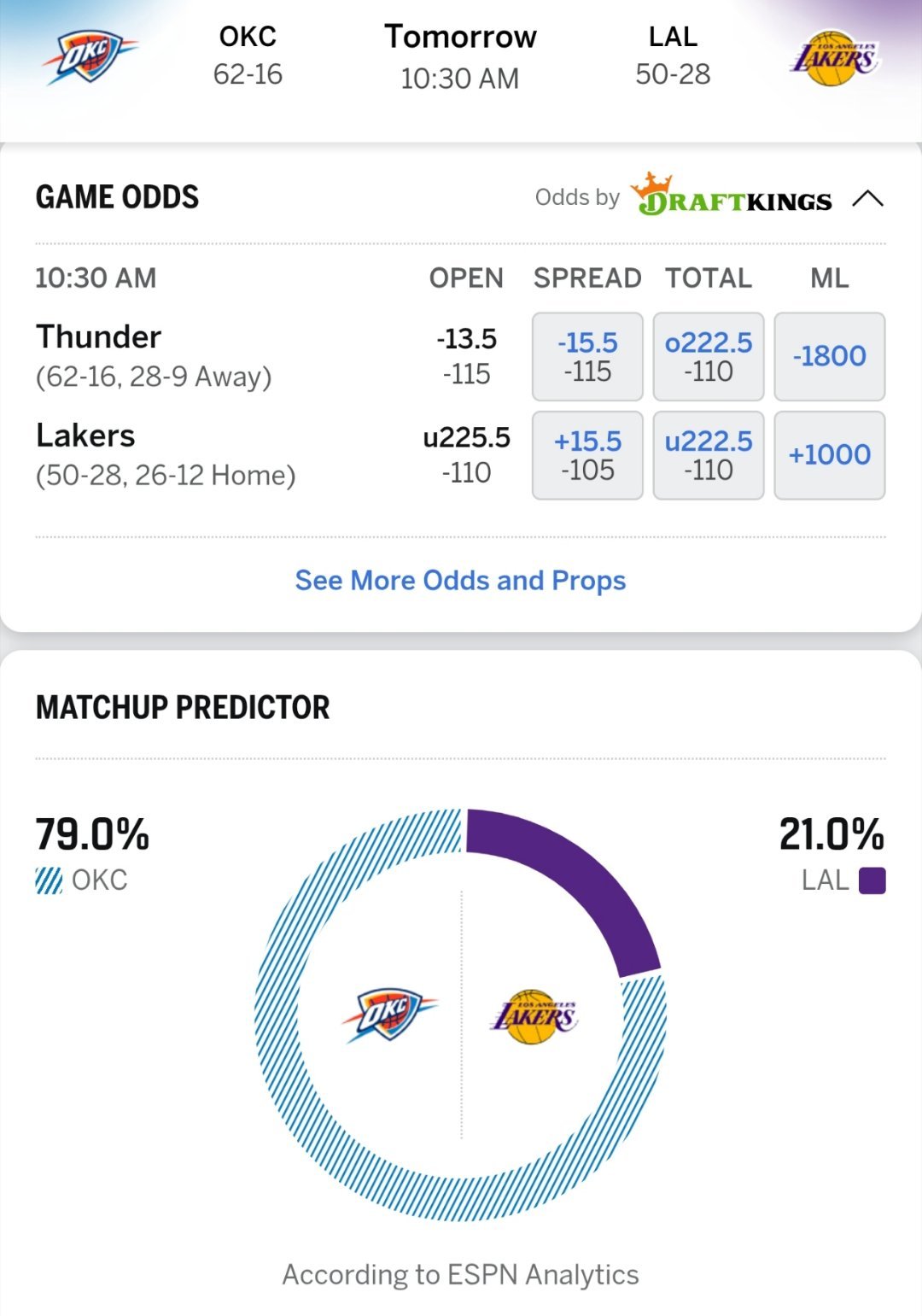Collapse the Game Odds section
This screenshot has height=1316, width=922.
(x=867, y=199)
